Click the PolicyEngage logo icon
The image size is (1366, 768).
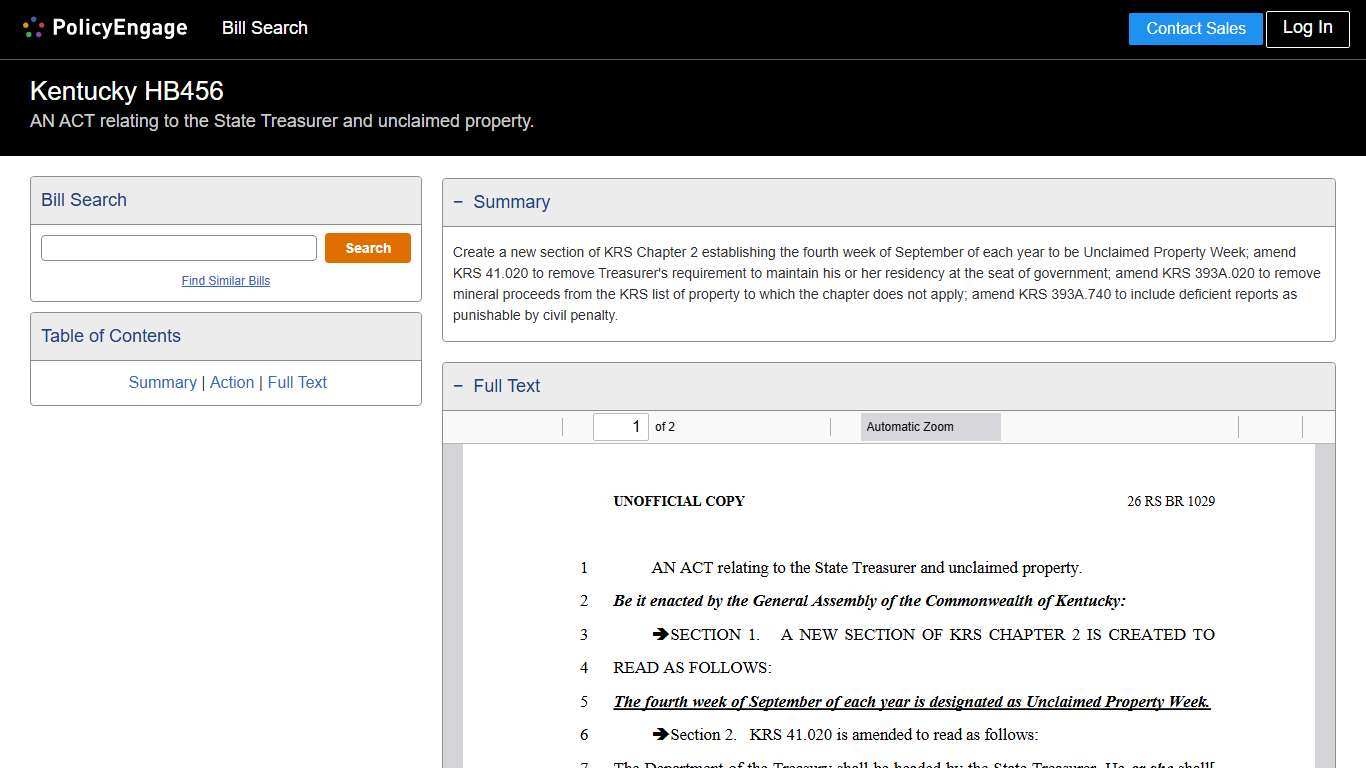click(x=32, y=27)
